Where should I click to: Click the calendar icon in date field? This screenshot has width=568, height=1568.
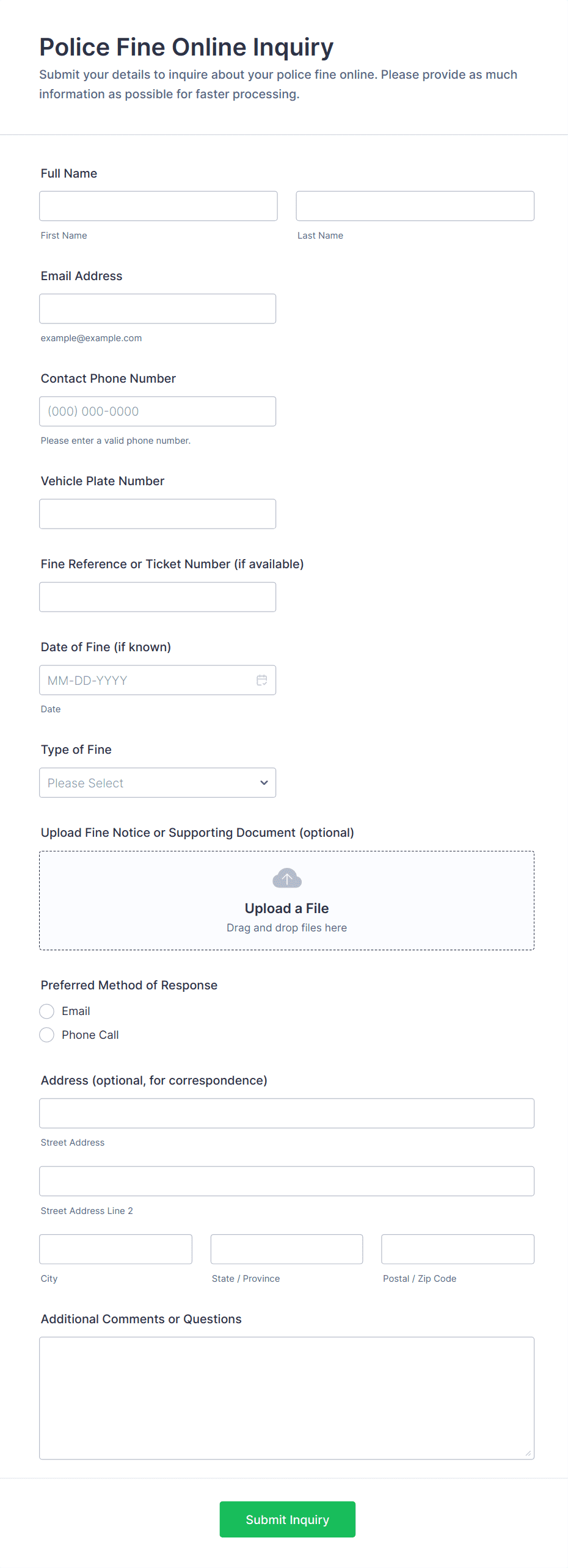pyautogui.click(x=261, y=680)
